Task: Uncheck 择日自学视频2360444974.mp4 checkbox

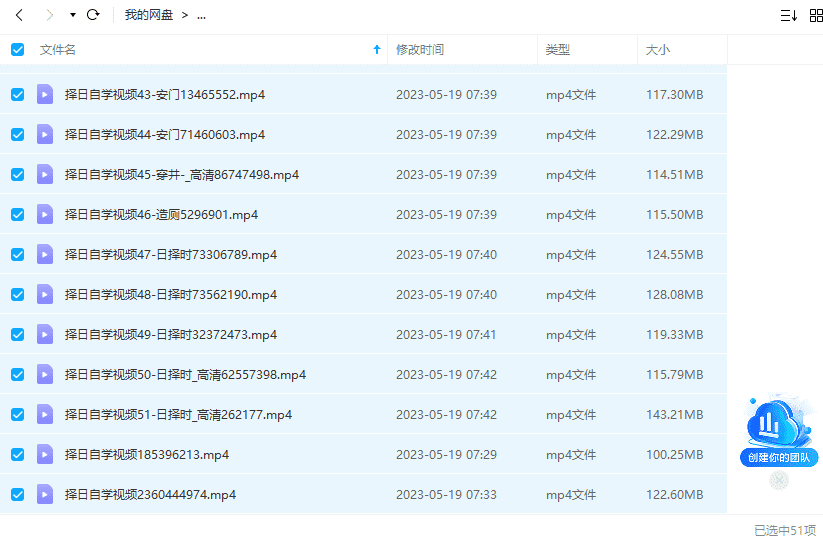Action: click(17, 494)
